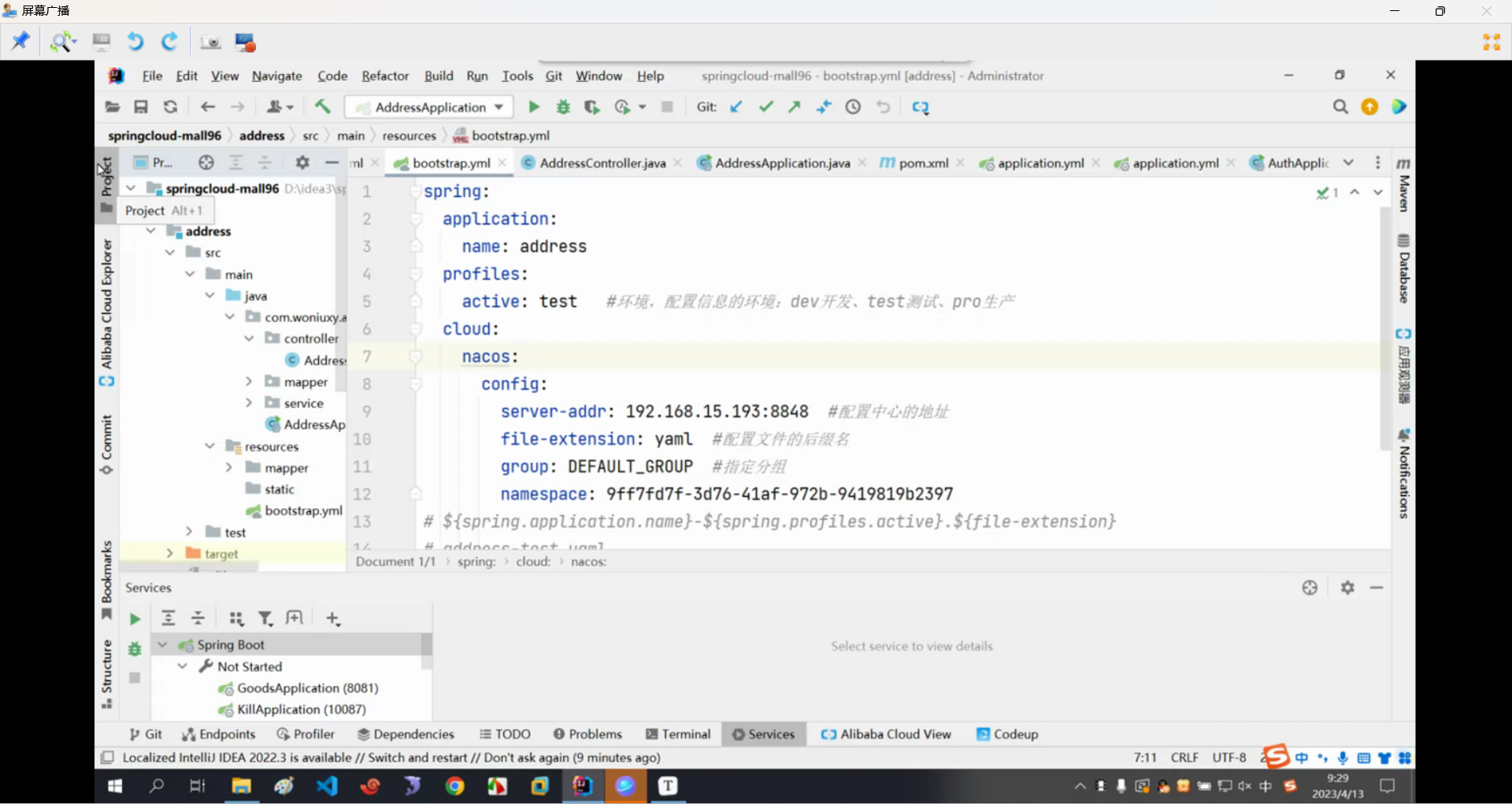
Task: Click the Search Everywhere magnifier icon
Action: (1340, 107)
